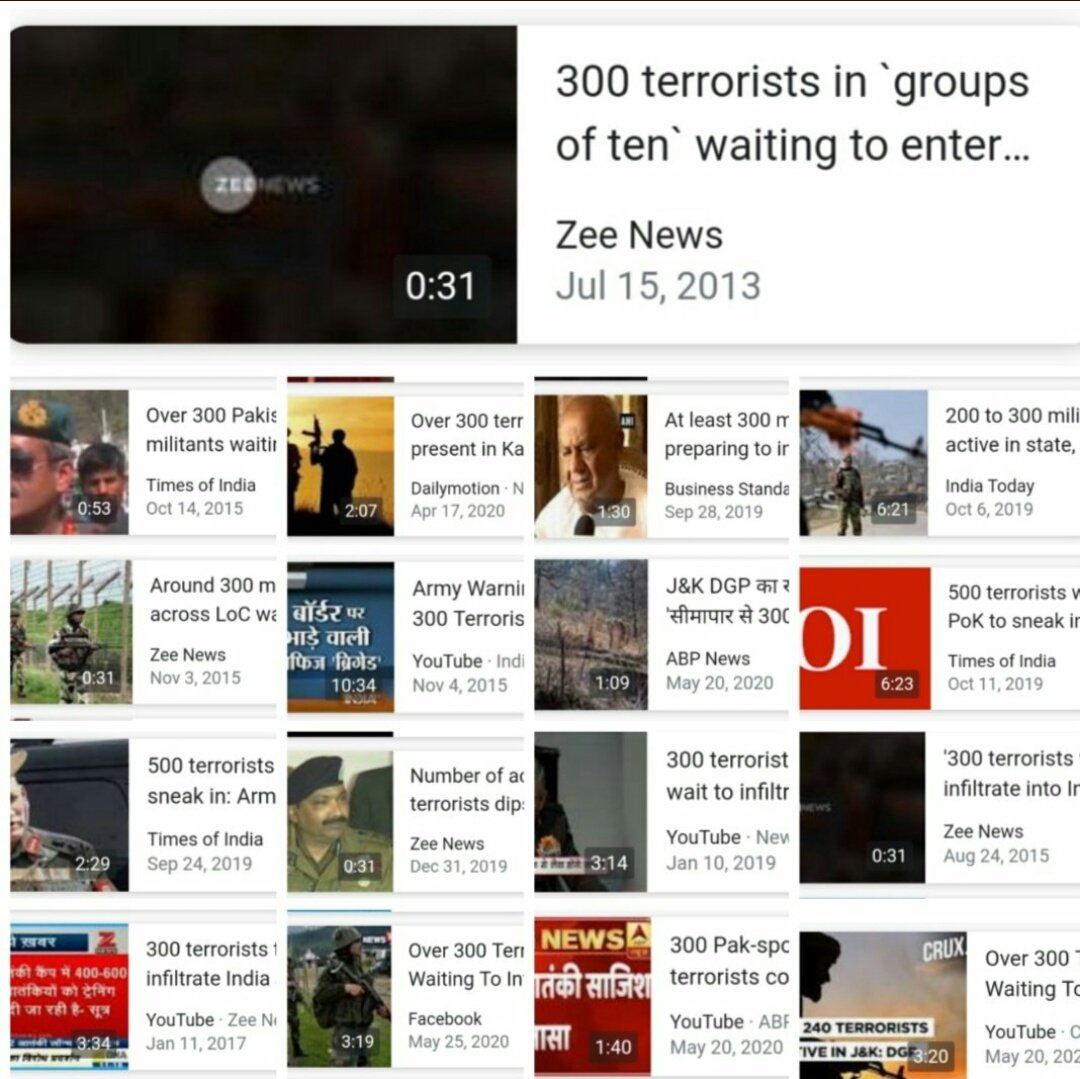1080x1079 pixels.
Task: Click the 'YouTube · ABP' source label
Action: click(x=729, y=1022)
